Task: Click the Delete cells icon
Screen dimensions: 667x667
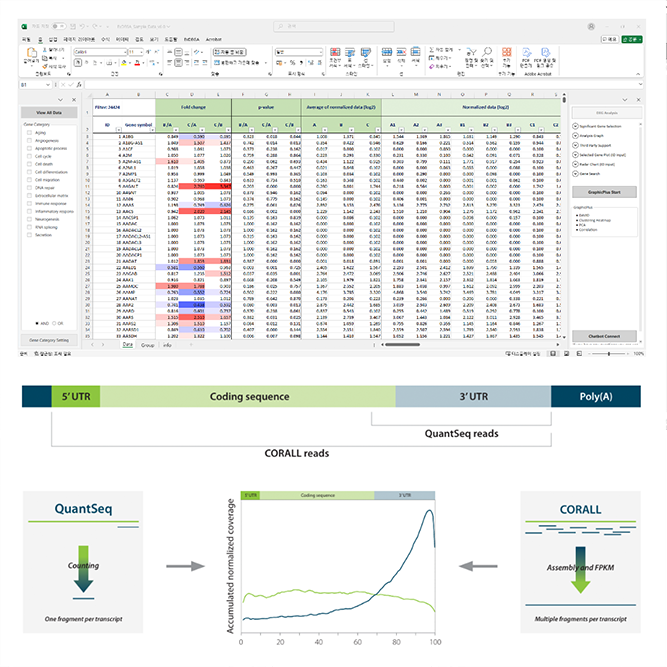Action: [401, 52]
